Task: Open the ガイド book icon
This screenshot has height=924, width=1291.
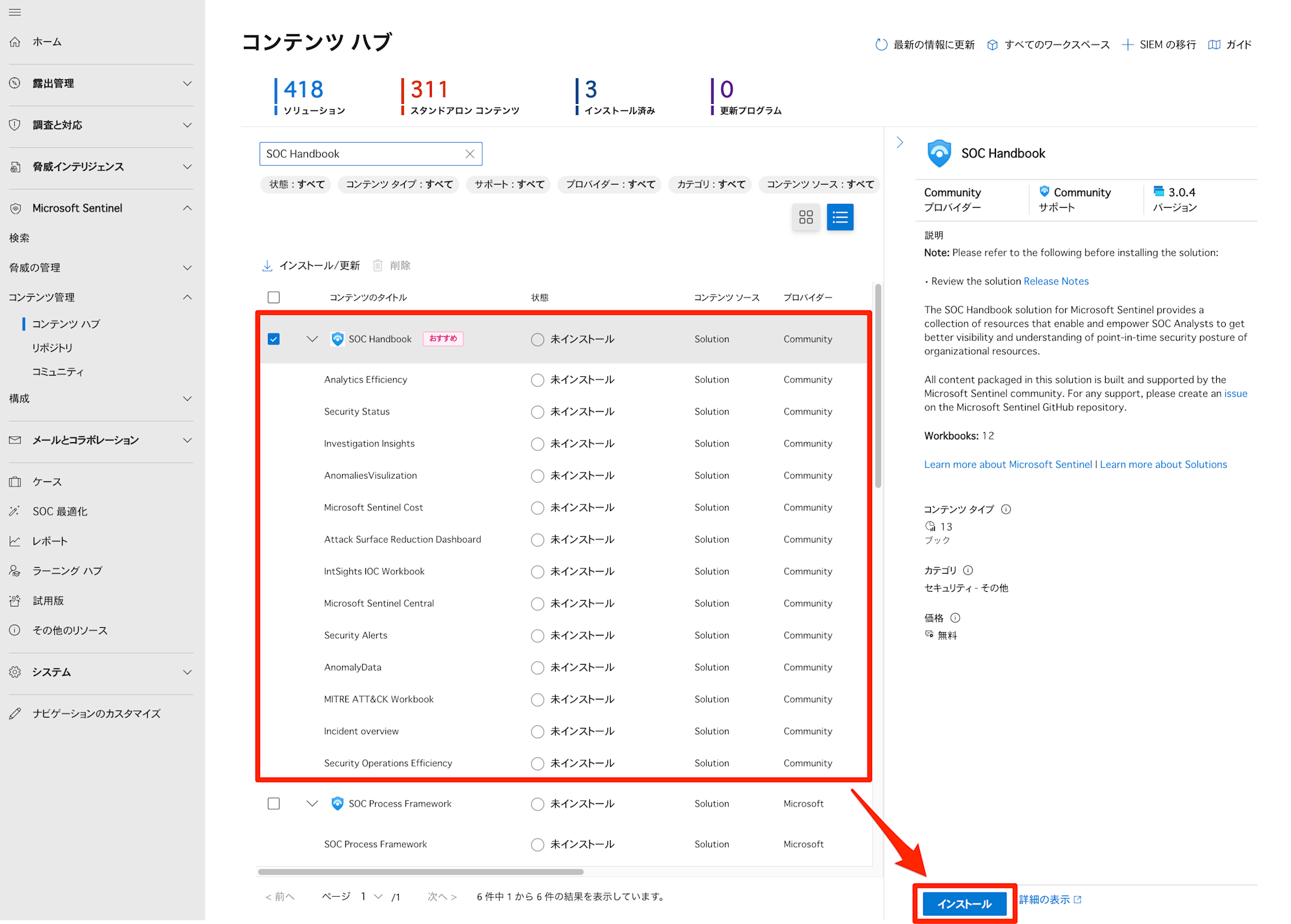Action: [1214, 45]
